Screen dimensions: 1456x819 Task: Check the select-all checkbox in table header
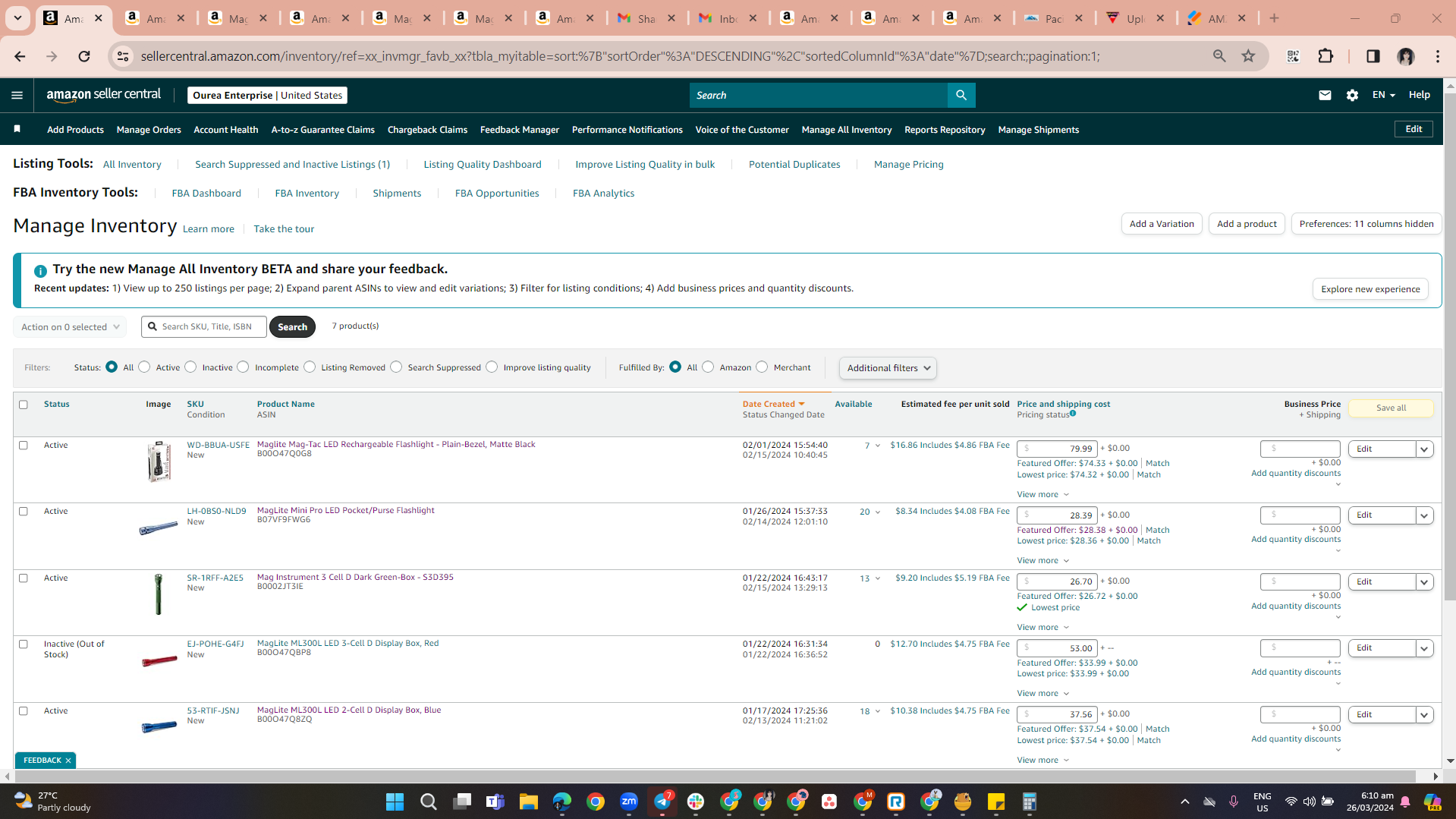point(24,405)
